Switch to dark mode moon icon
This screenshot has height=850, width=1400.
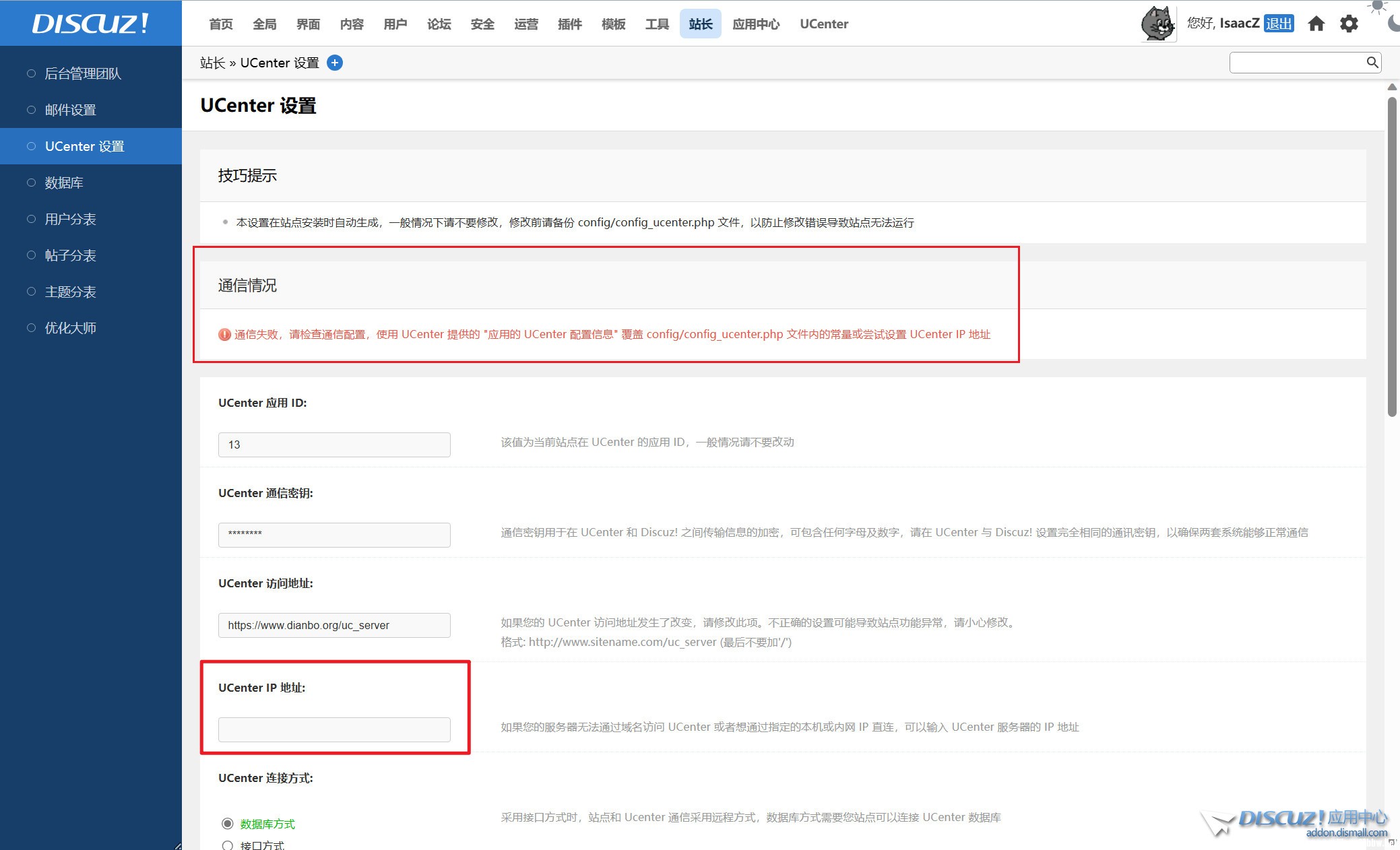1393,24
